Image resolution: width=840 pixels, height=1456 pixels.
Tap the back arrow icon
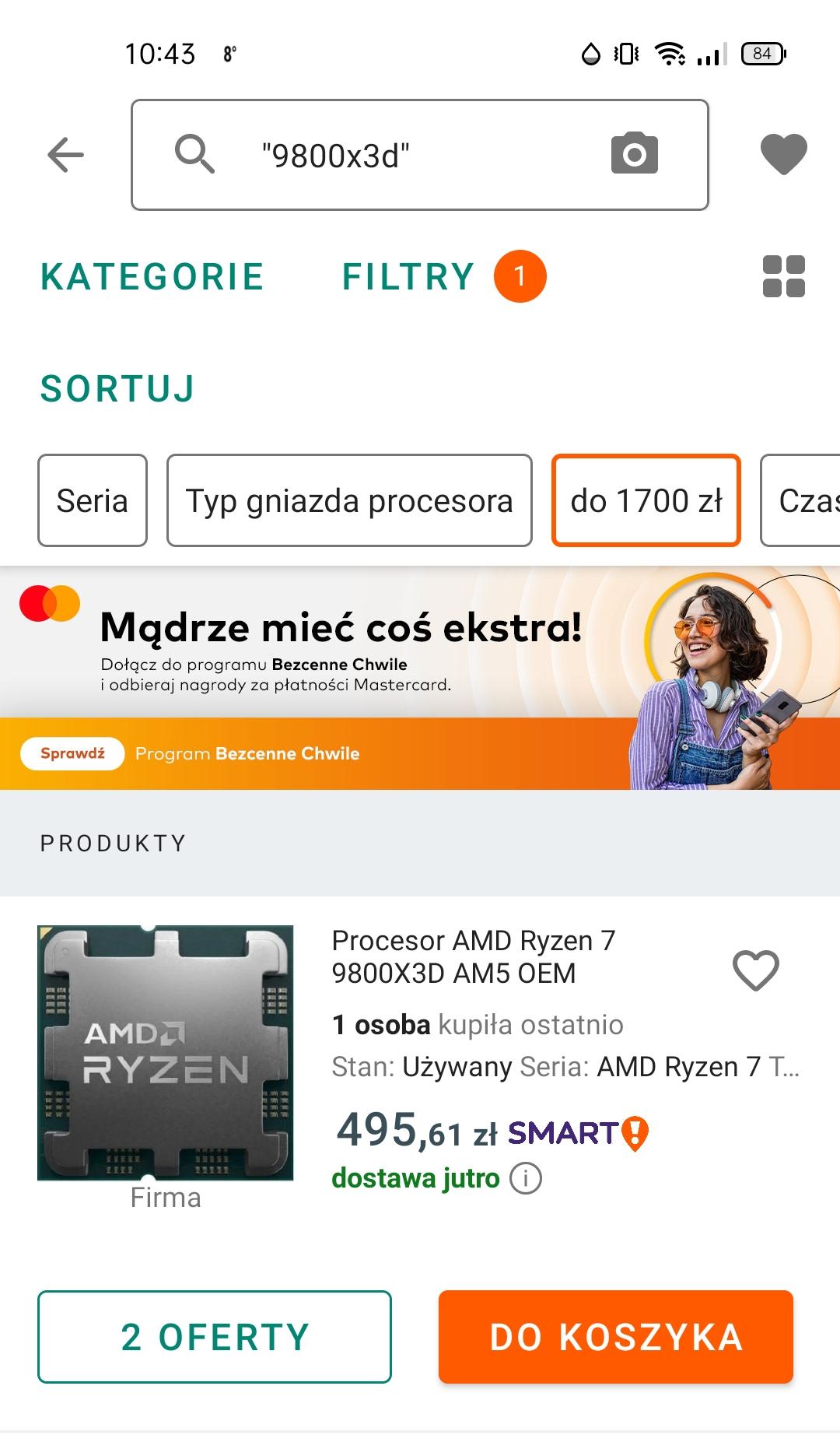[x=66, y=155]
